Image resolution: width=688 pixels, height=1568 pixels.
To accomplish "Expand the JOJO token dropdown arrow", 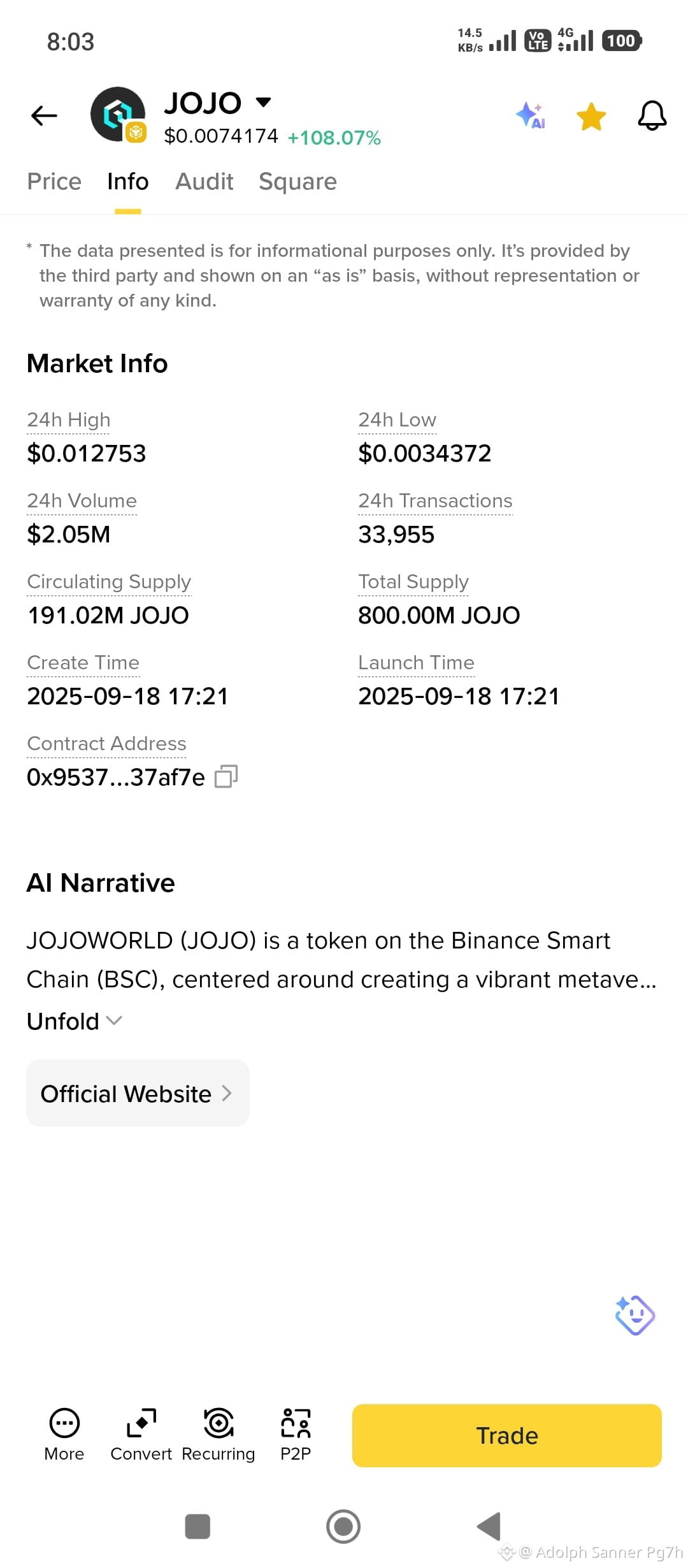I will click(263, 102).
